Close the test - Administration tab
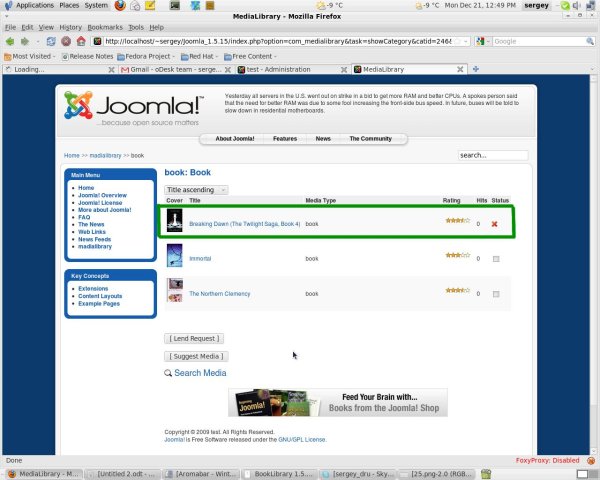 tap(344, 70)
